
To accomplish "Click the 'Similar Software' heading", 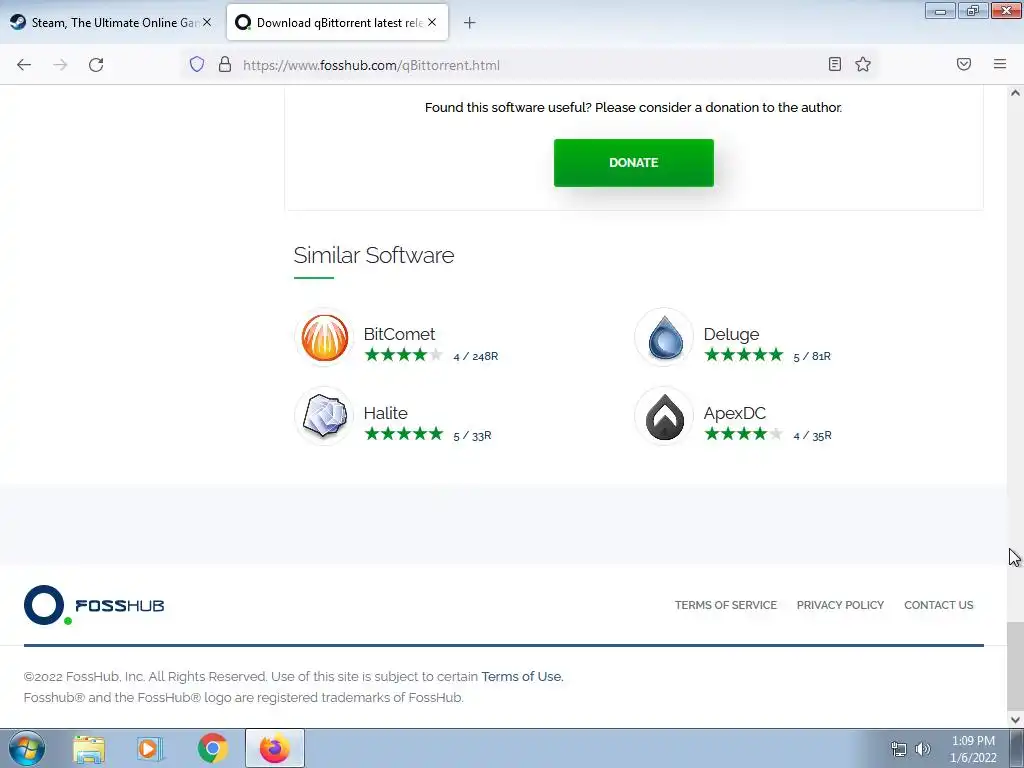I will [374, 255].
